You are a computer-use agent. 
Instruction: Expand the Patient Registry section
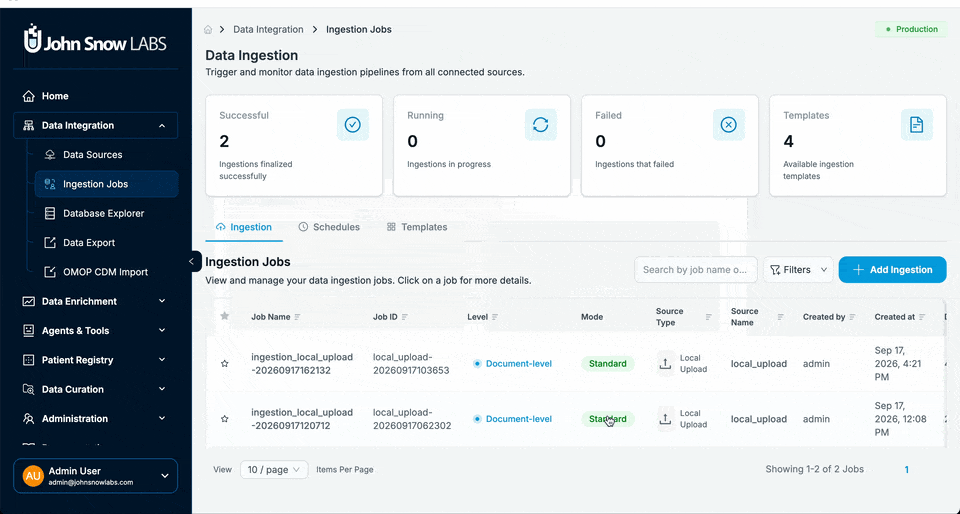pyautogui.click(x=96, y=360)
